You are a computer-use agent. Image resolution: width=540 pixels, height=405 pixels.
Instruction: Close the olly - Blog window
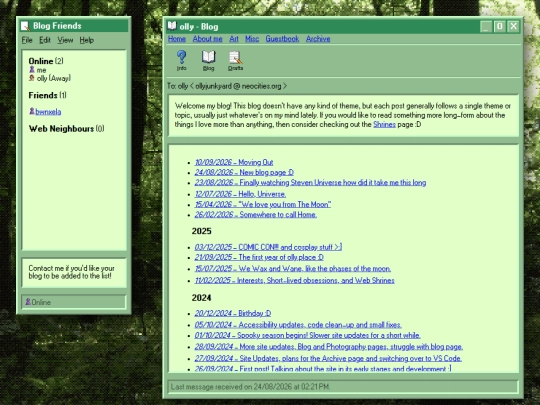click(513, 26)
